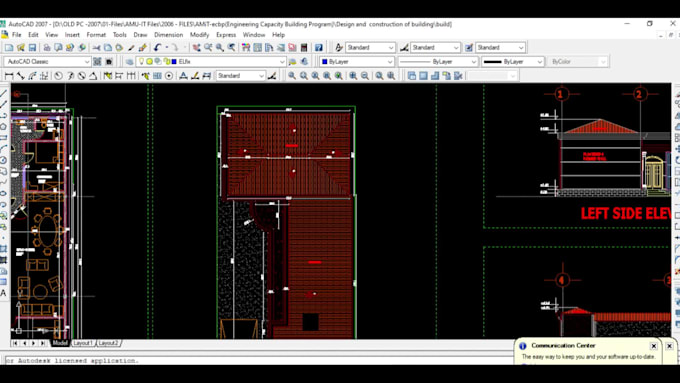
Task: Open Plot Preview from the standard toolbar
Action: coord(58,47)
